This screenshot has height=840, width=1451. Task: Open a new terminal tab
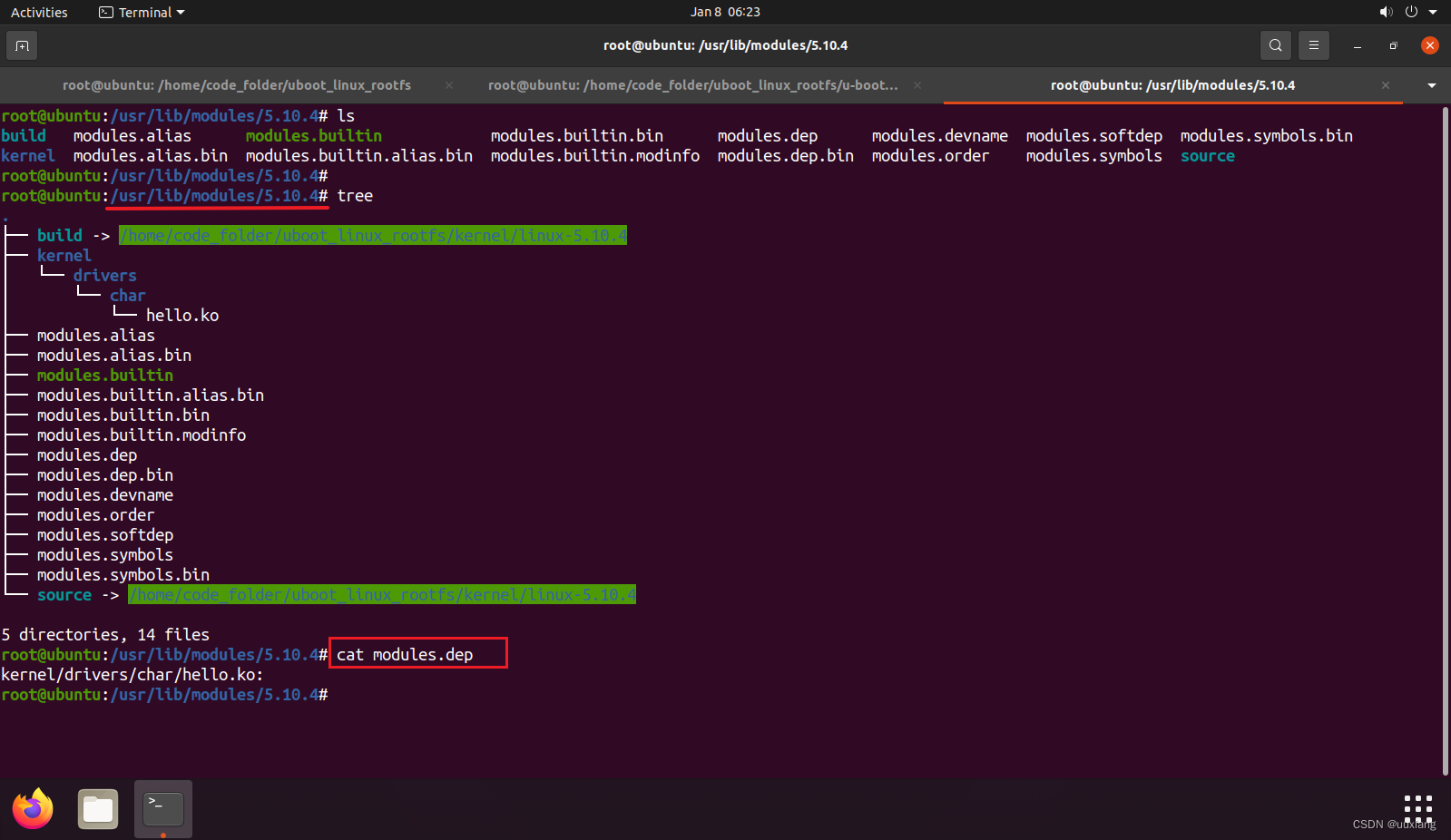pyautogui.click(x=22, y=45)
